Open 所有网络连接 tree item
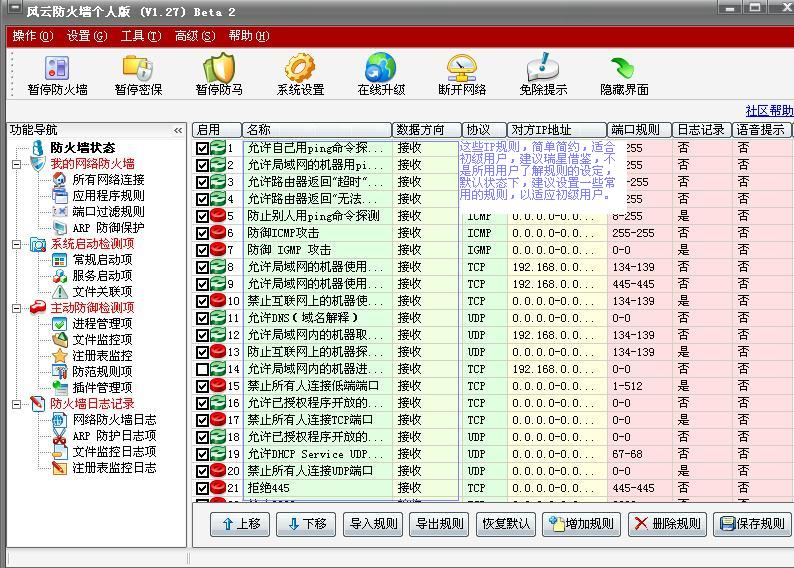 click(108, 180)
